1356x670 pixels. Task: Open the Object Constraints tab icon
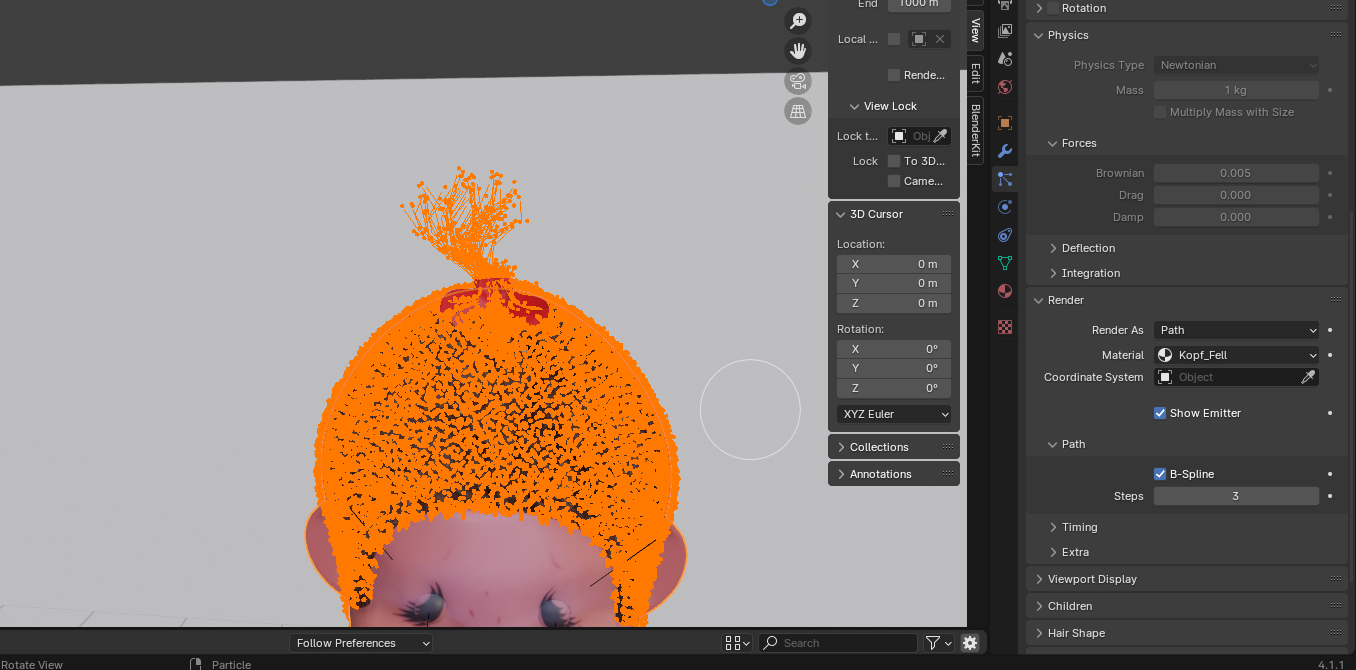tap(1005, 235)
